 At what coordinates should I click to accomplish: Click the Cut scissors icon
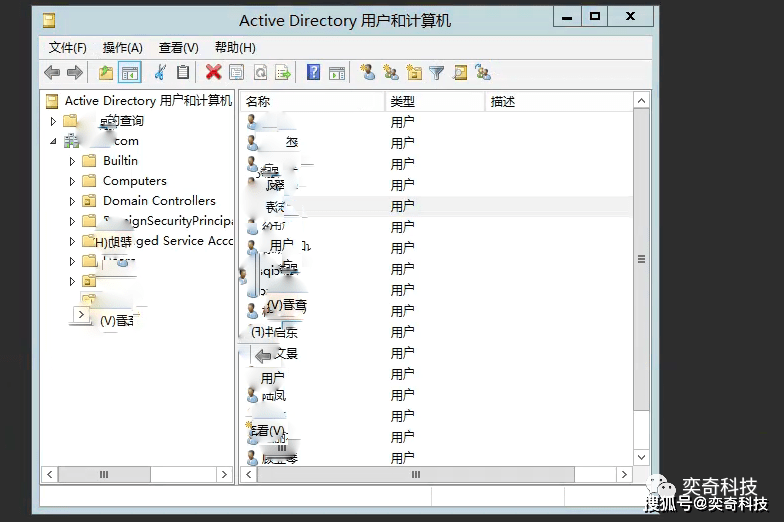pos(160,72)
